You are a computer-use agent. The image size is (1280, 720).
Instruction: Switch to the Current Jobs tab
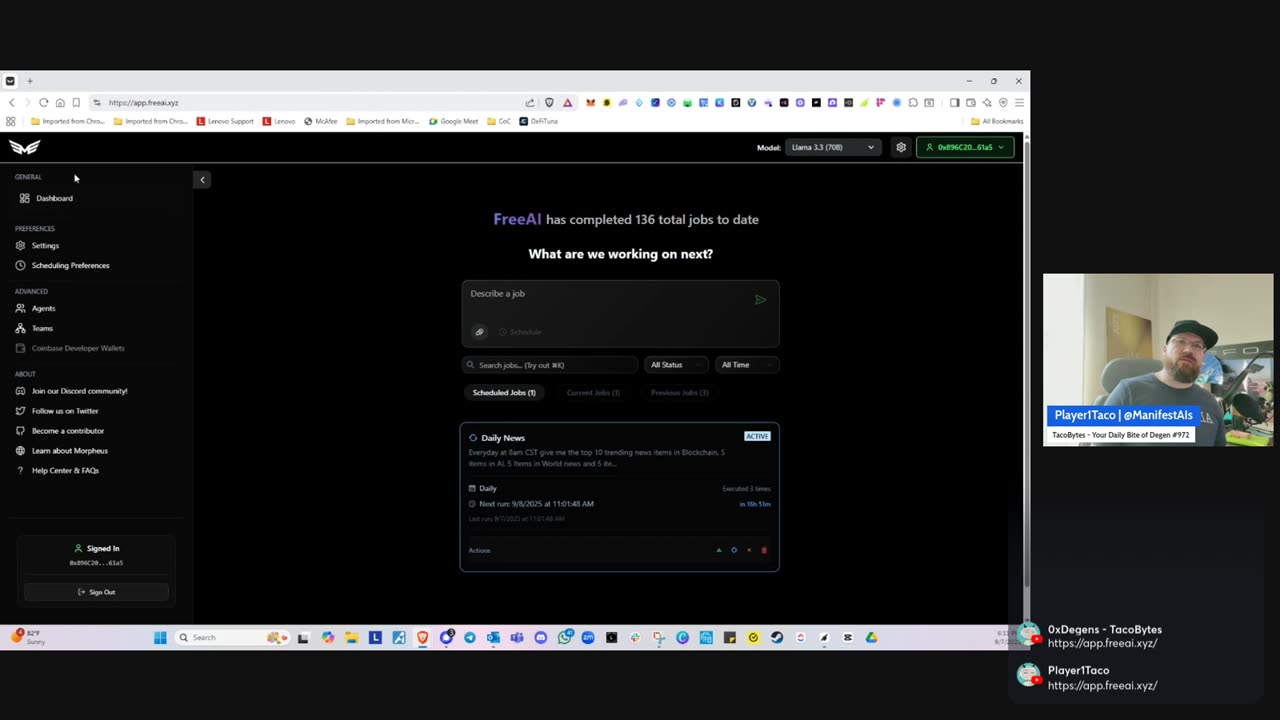click(593, 393)
